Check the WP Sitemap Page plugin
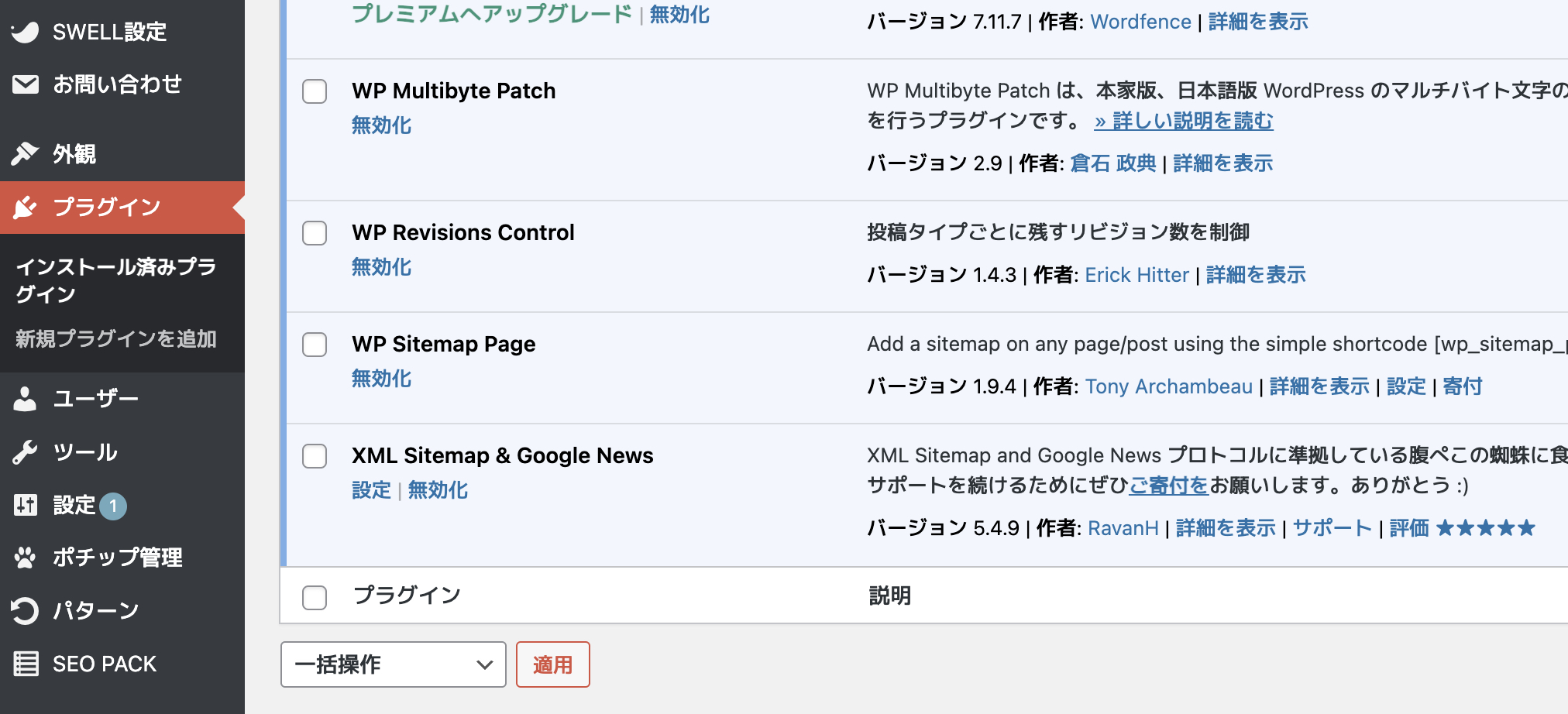The height and width of the screenshot is (714, 1568). [x=315, y=345]
